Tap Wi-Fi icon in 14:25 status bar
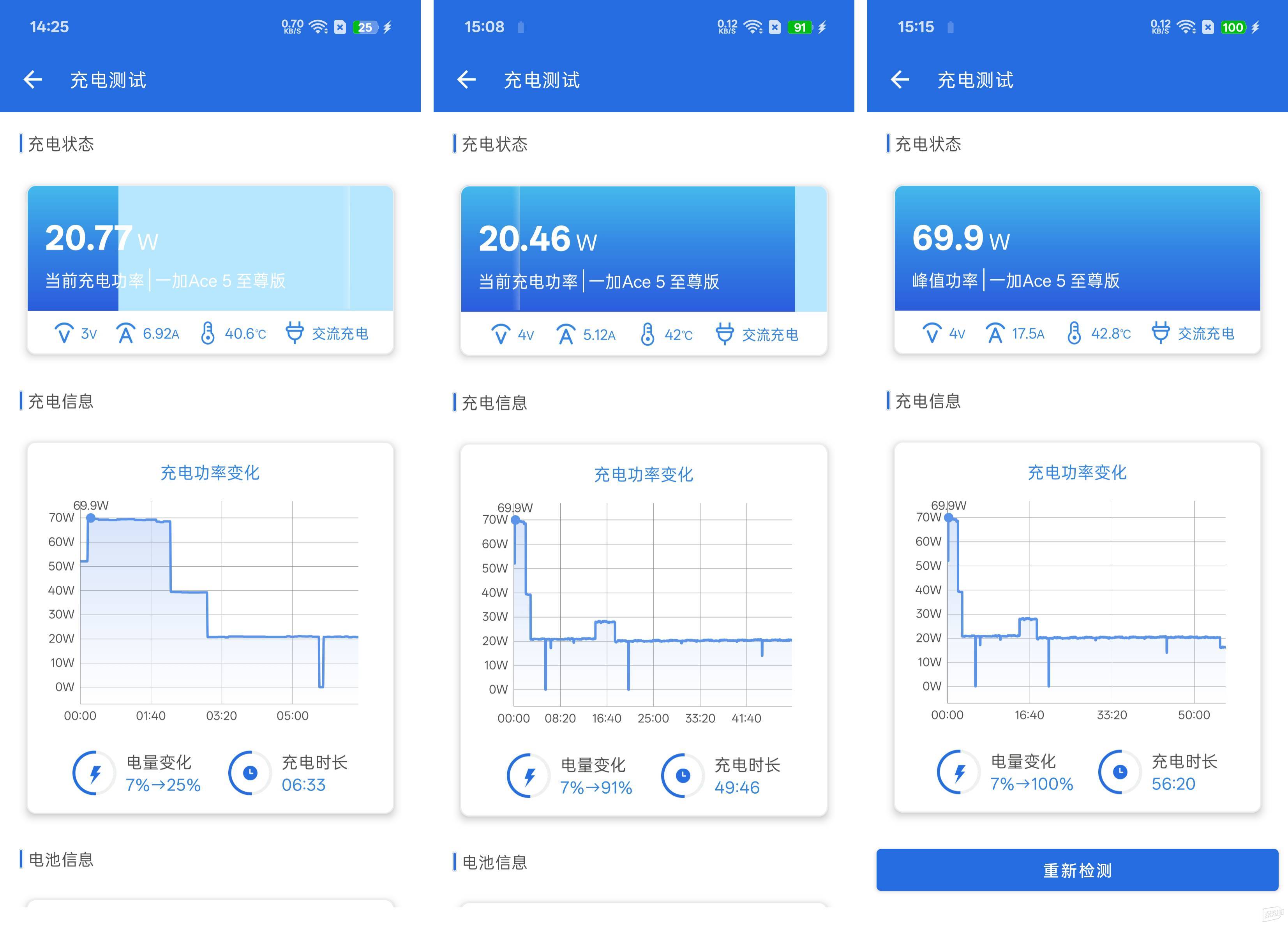This screenshot has height=926, width=1288. tap(319, 27)
